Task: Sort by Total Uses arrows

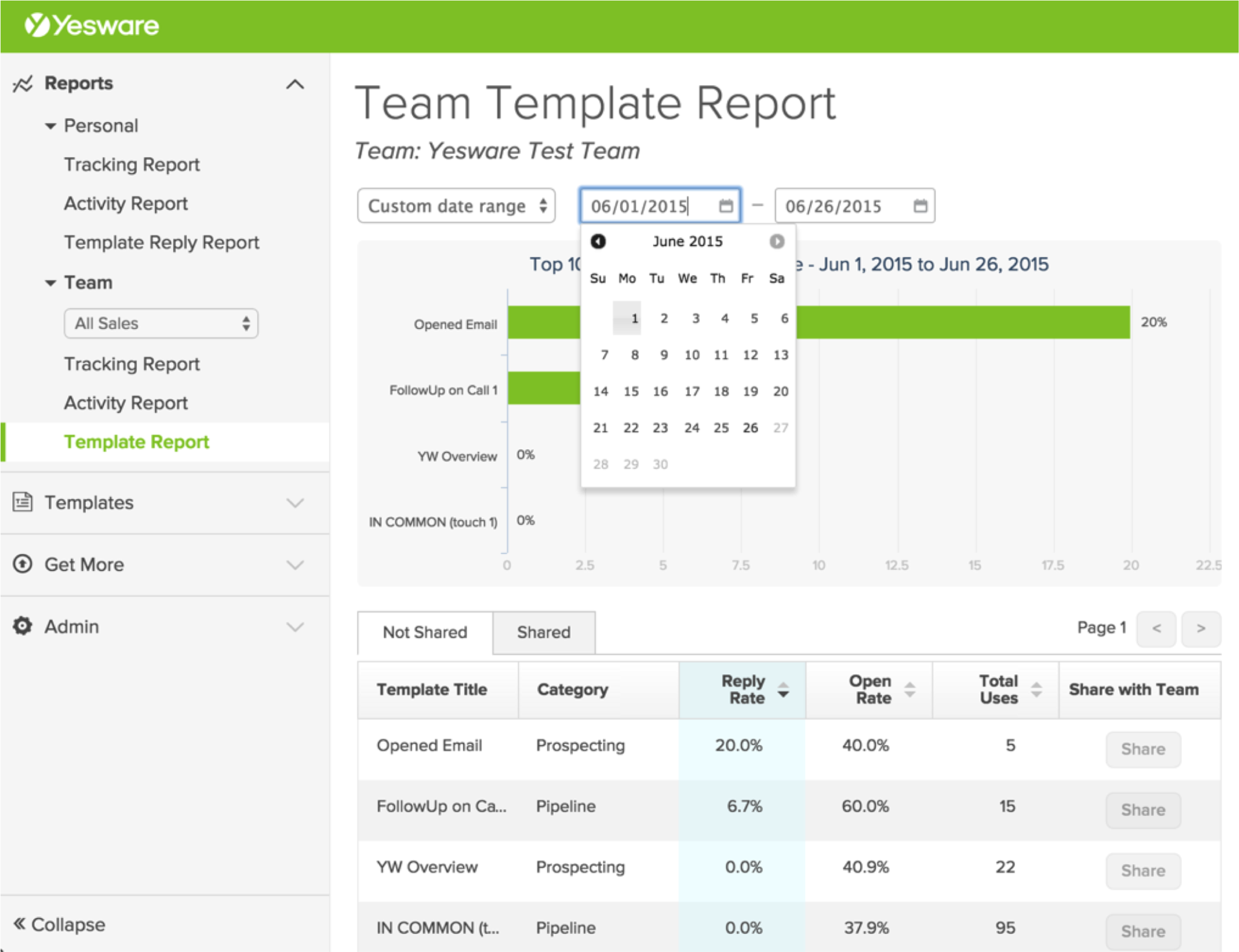Action: (1036, 690)
